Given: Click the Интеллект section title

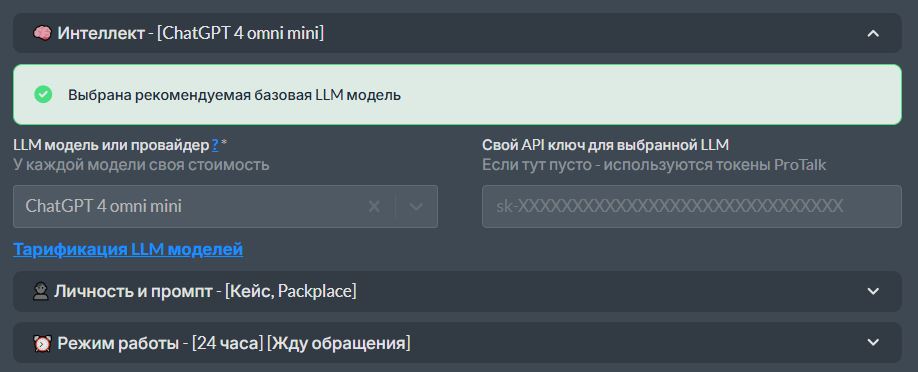Looking at the screenshot, I should 101,33.
